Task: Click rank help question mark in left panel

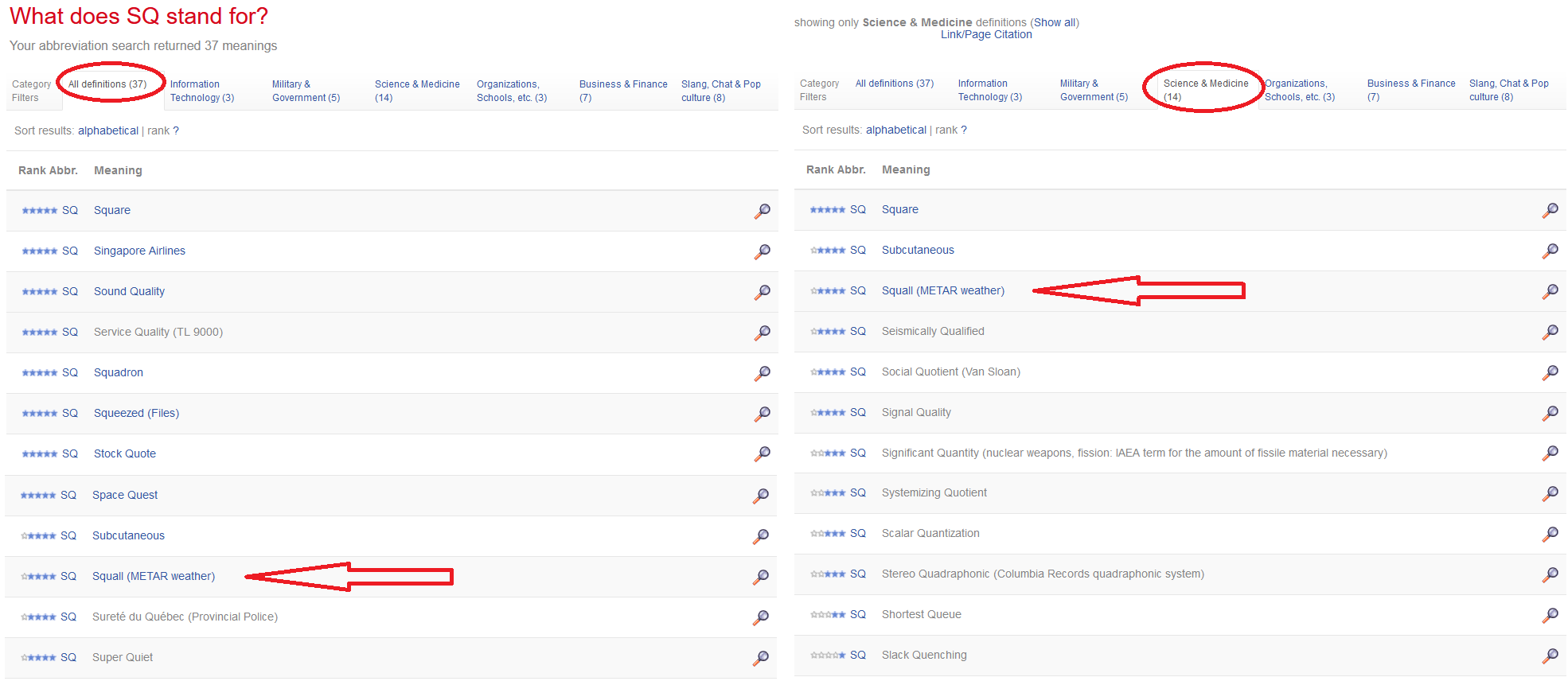Action: point(176,130)
